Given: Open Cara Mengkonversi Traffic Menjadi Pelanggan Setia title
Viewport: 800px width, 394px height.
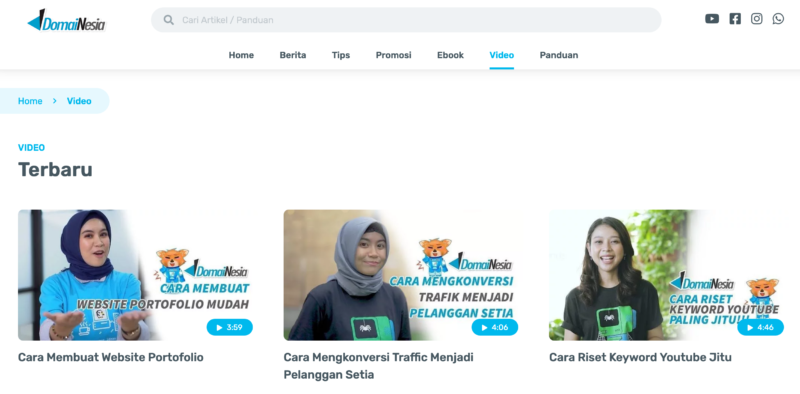Looking at the screenshot, I should tap(379, 366).
